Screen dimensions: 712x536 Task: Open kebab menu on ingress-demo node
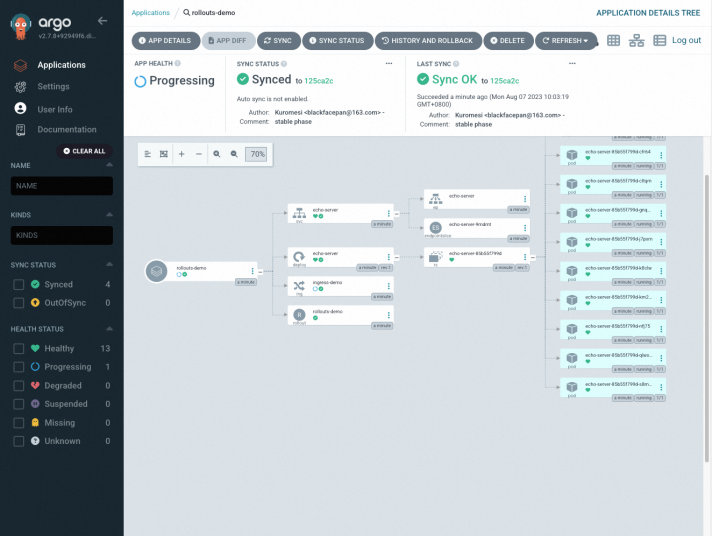tap(389, 286)
